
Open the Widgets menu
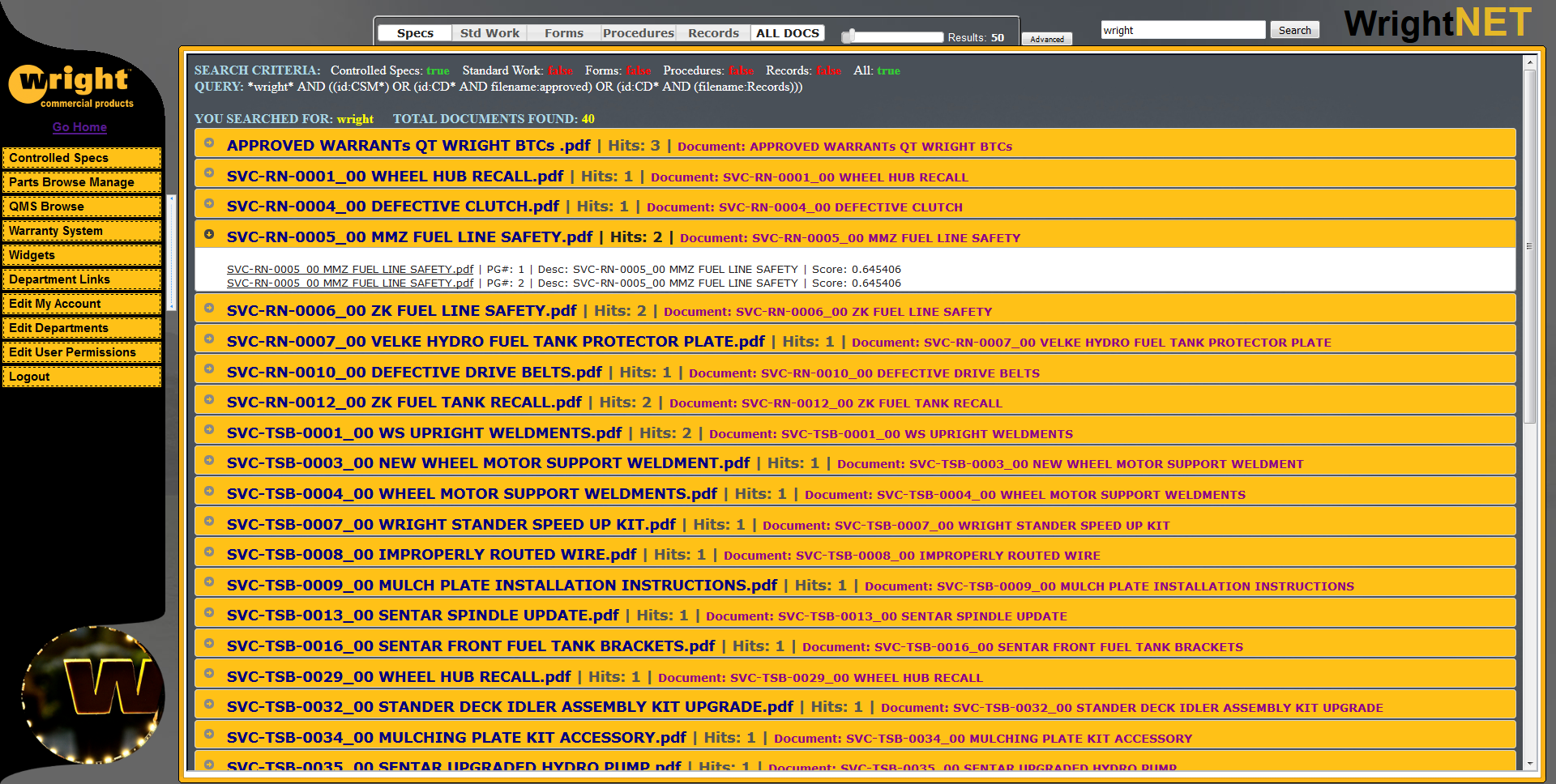point(82,255)
